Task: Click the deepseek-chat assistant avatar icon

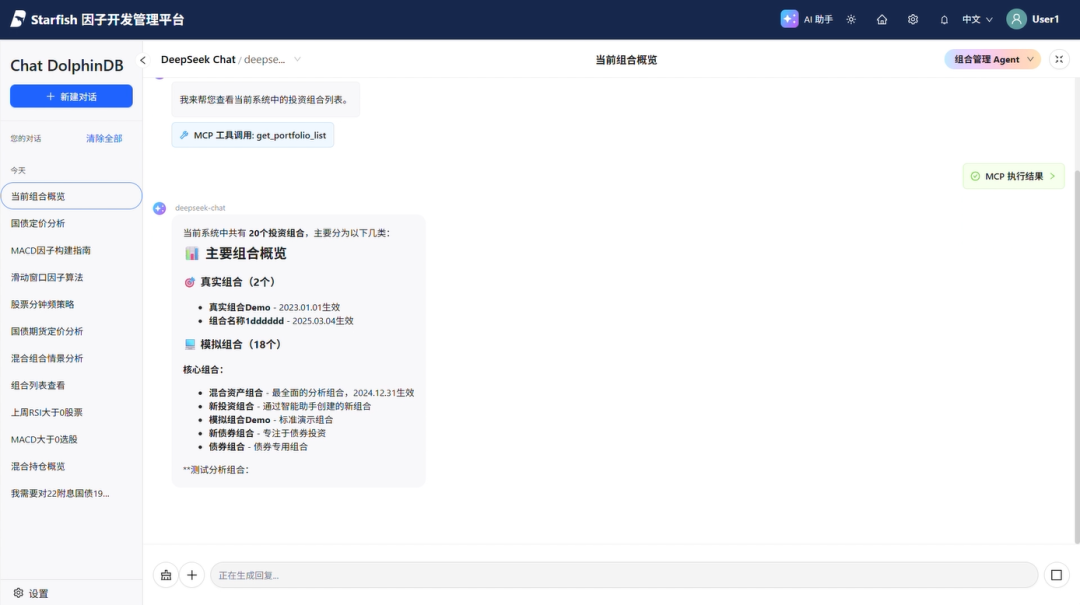Action: point(159,208)
